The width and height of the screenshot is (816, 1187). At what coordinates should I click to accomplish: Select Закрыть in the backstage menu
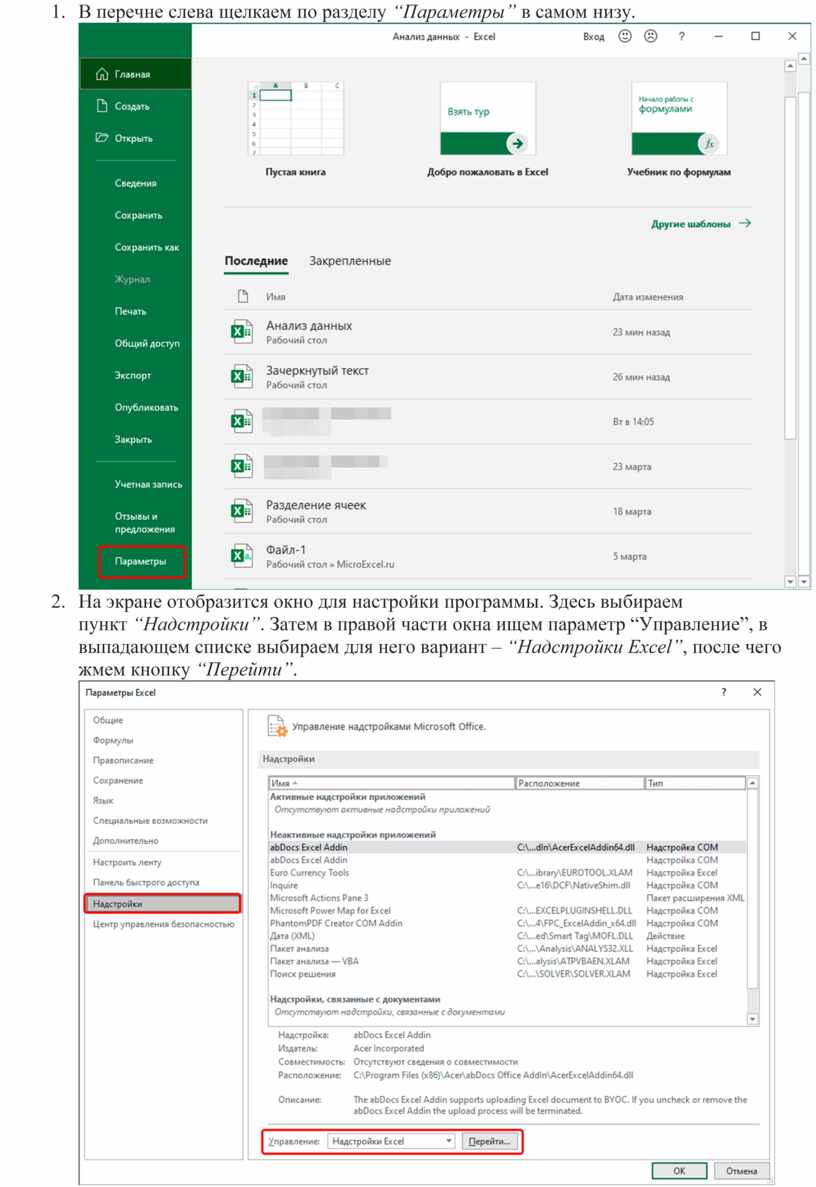point(132,439)
